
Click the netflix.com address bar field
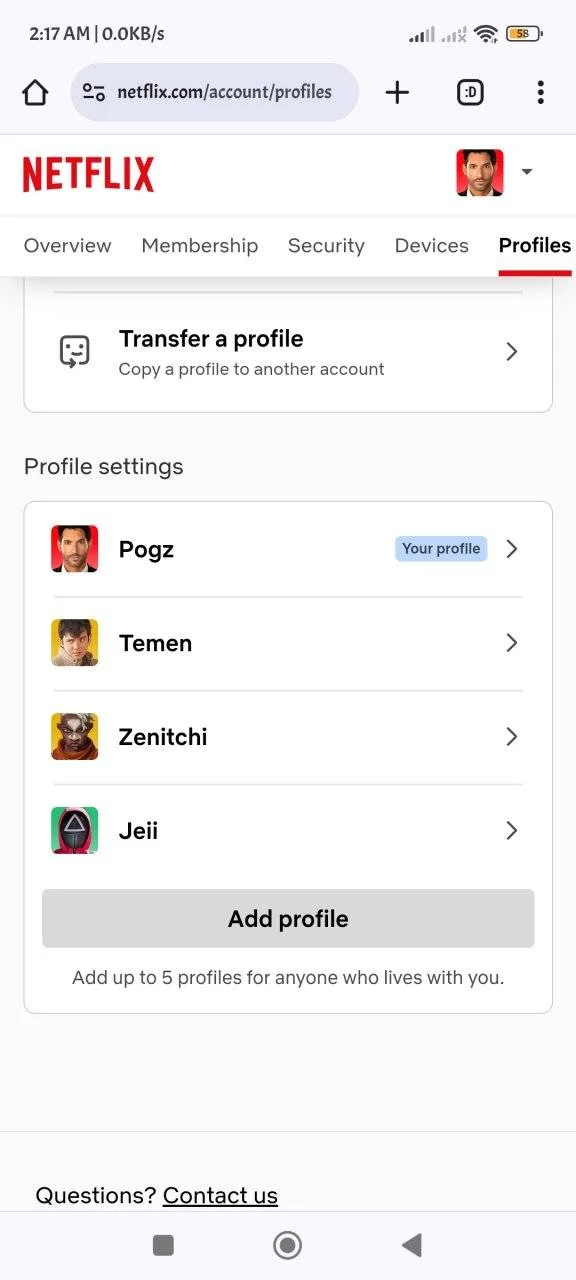[x=215, y=93]
